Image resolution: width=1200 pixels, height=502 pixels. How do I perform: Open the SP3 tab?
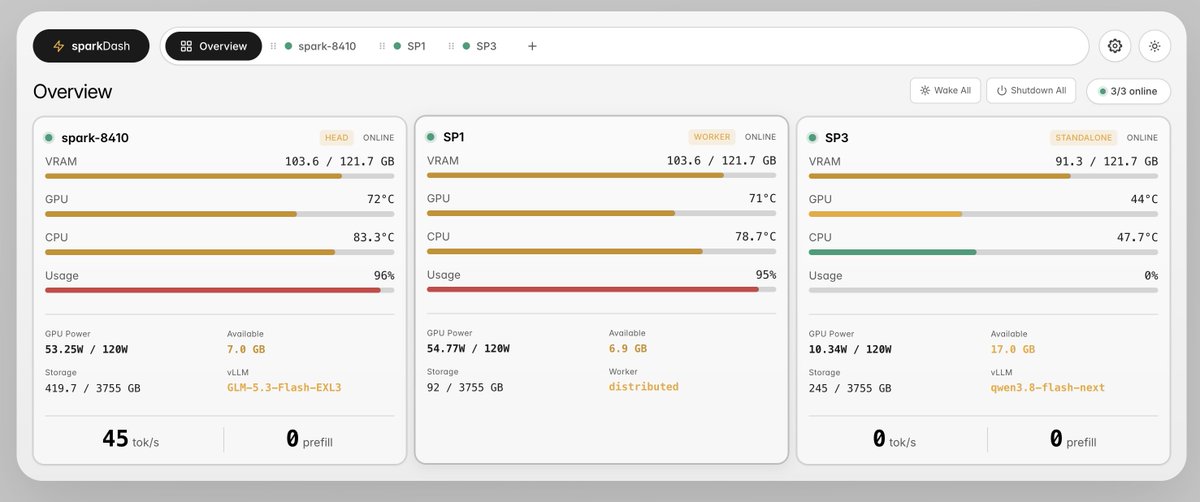click(x=479, y=46)
